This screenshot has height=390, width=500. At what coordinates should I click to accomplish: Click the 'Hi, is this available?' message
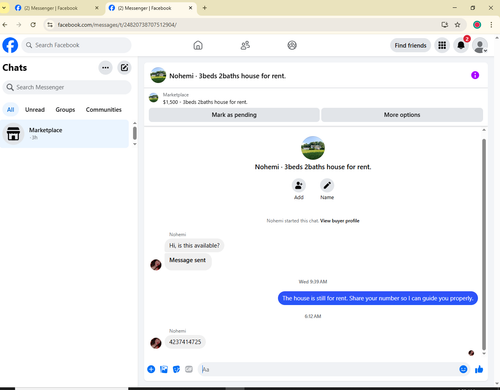click(194, 246)
